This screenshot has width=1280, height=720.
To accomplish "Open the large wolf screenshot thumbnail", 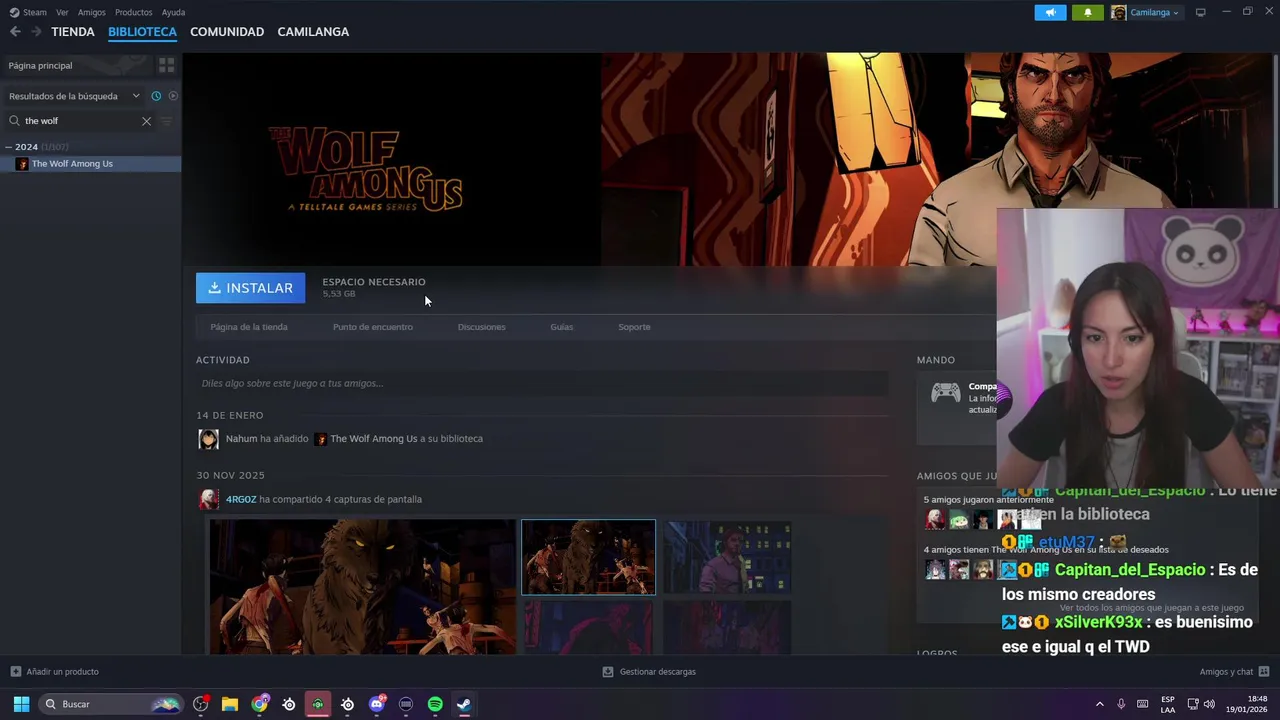I will pyautogui.click(x=362, y=587).
